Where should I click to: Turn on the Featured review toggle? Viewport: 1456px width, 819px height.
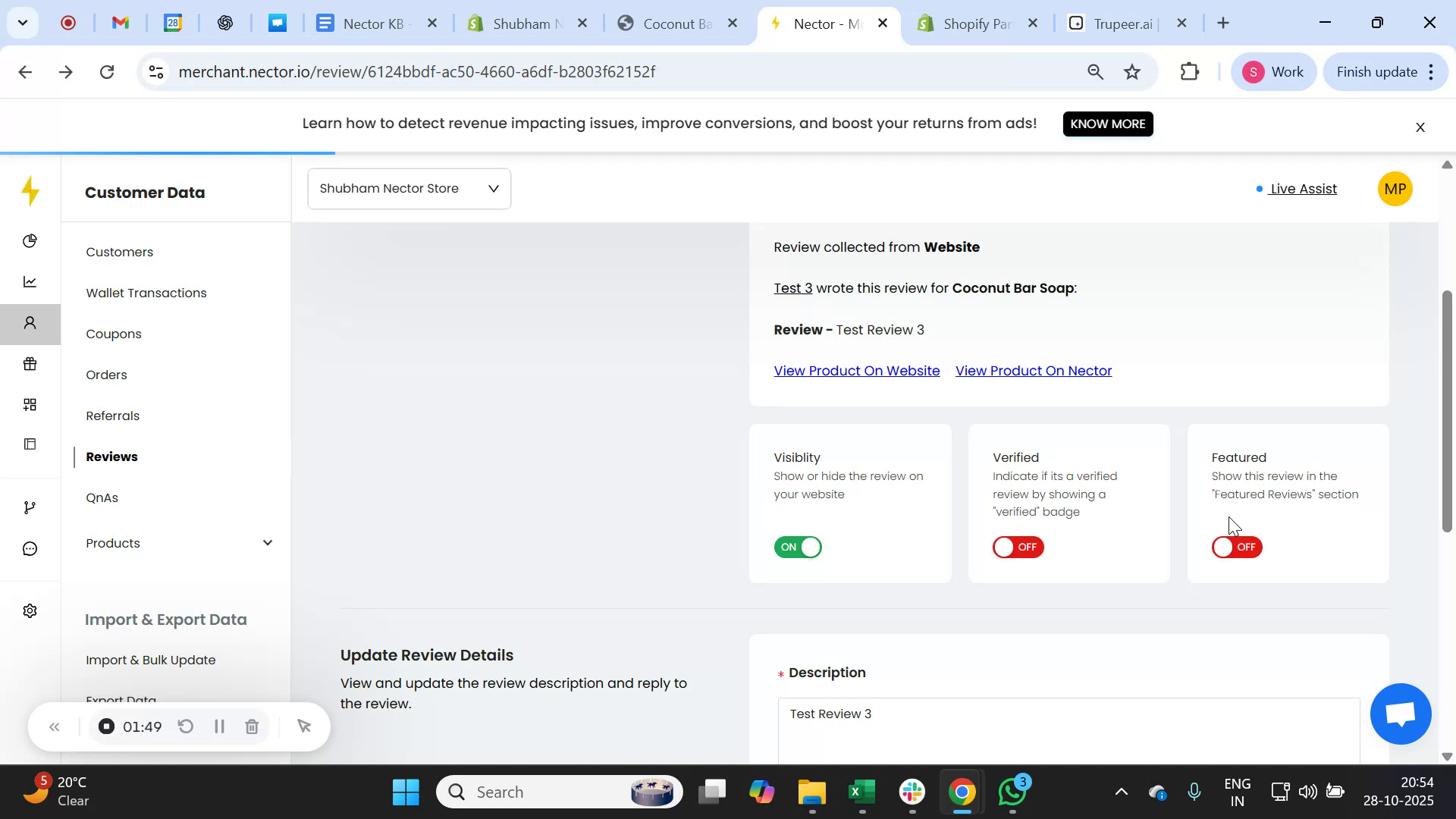(x=1236, y=547)
